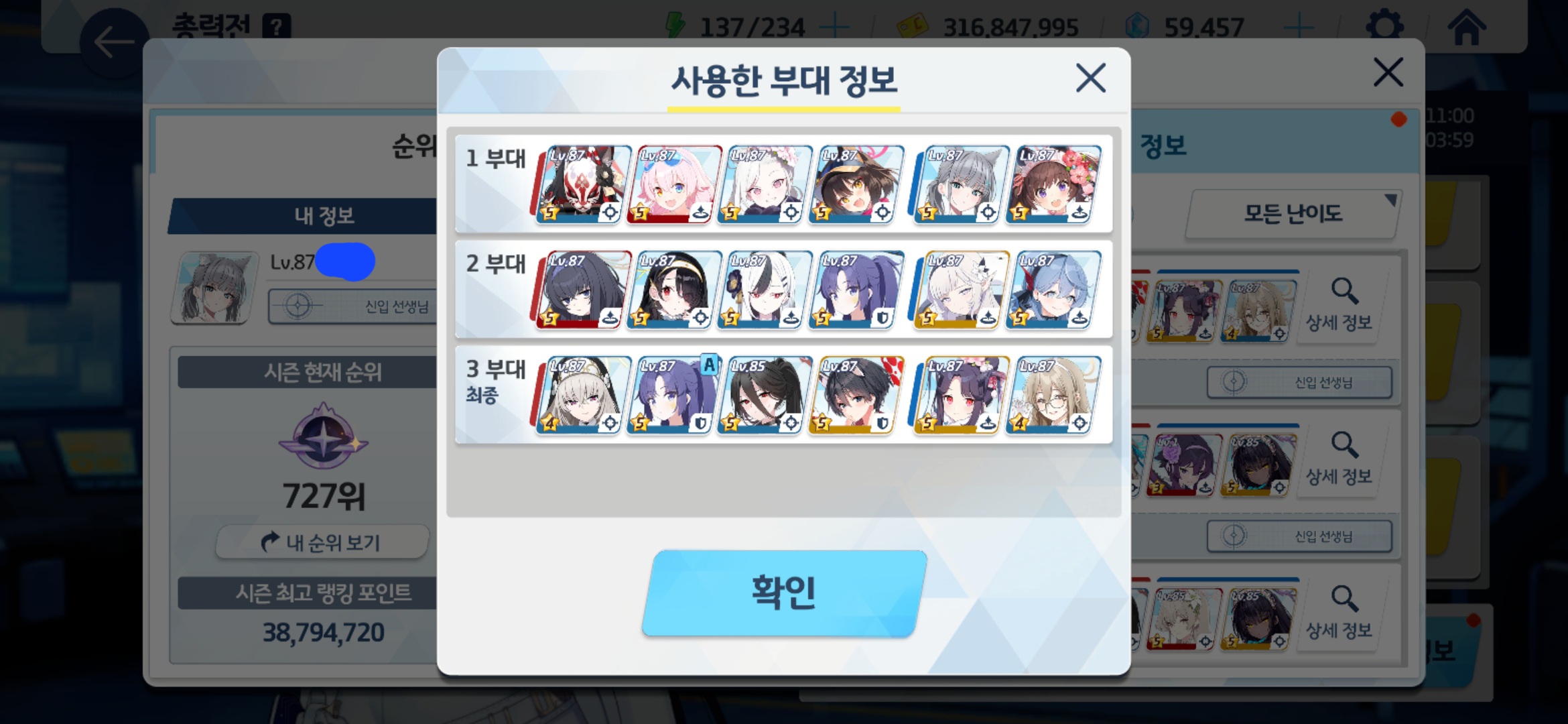The width and height of the screenshot is (1568, 724).
Task: Open the help question mark beside 총력전
Action: click(x=277, y=27)
